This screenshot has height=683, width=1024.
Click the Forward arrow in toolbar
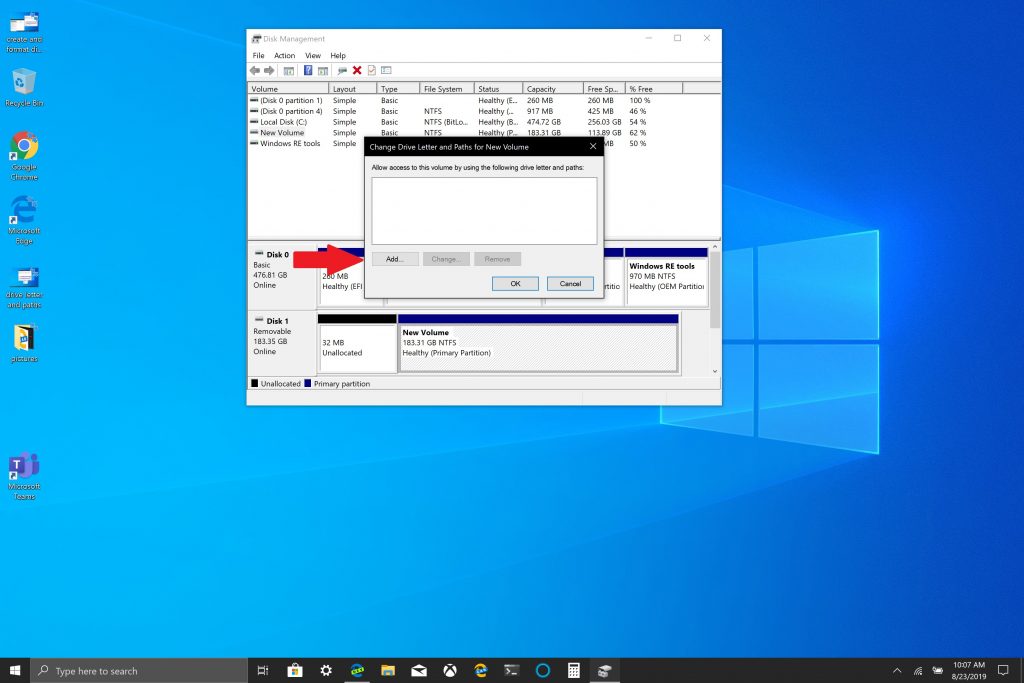(x=269, y=71)
